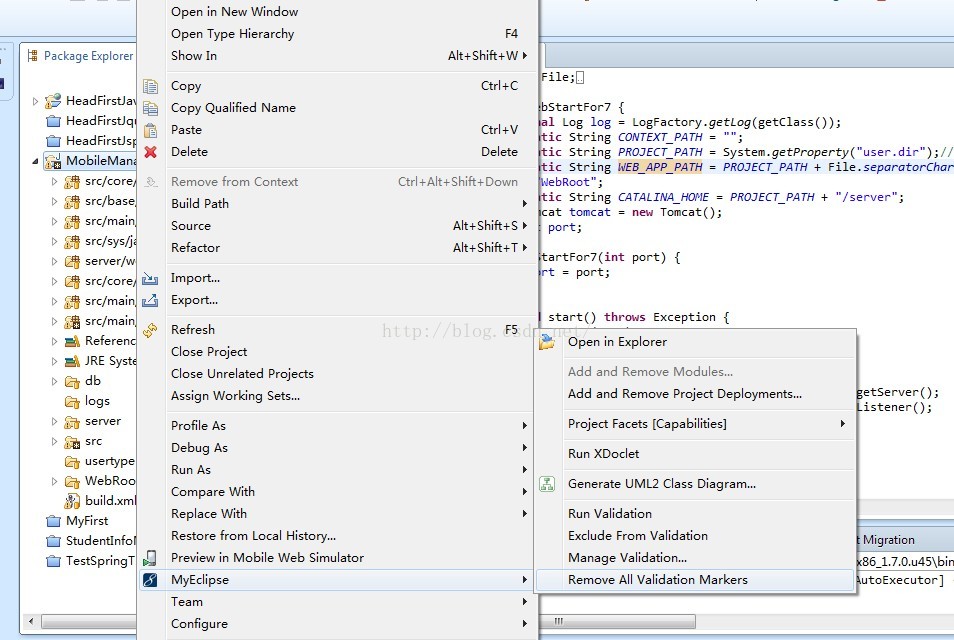Click the WebRoot folder icon
Viewport: 954px width, 640px height.
coord(72,481)
